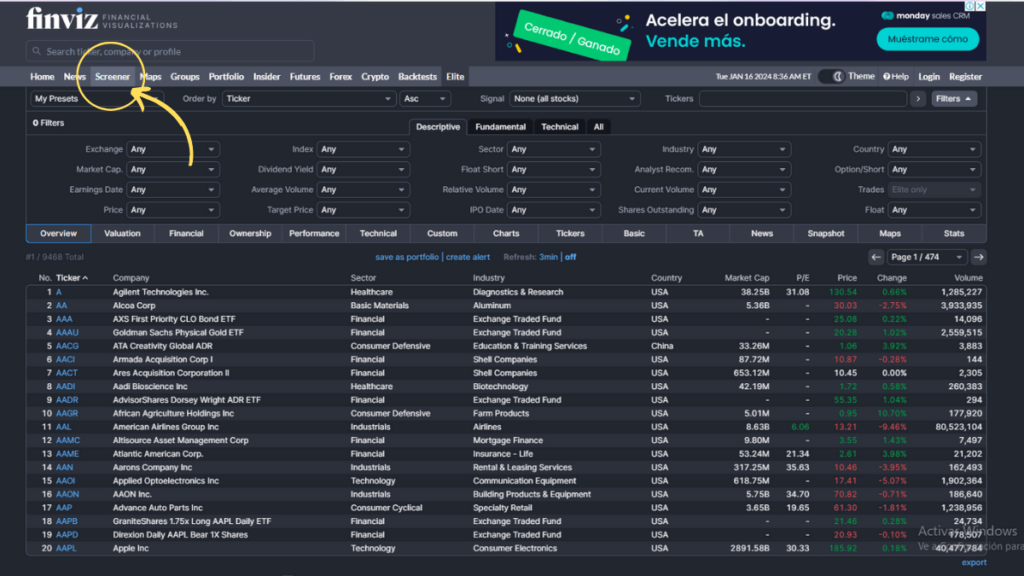Image resolution: width=1024 pixels, height=576 pixels.
Task: Toggle the dark Theme switch
Action: (x=831, y=76)
